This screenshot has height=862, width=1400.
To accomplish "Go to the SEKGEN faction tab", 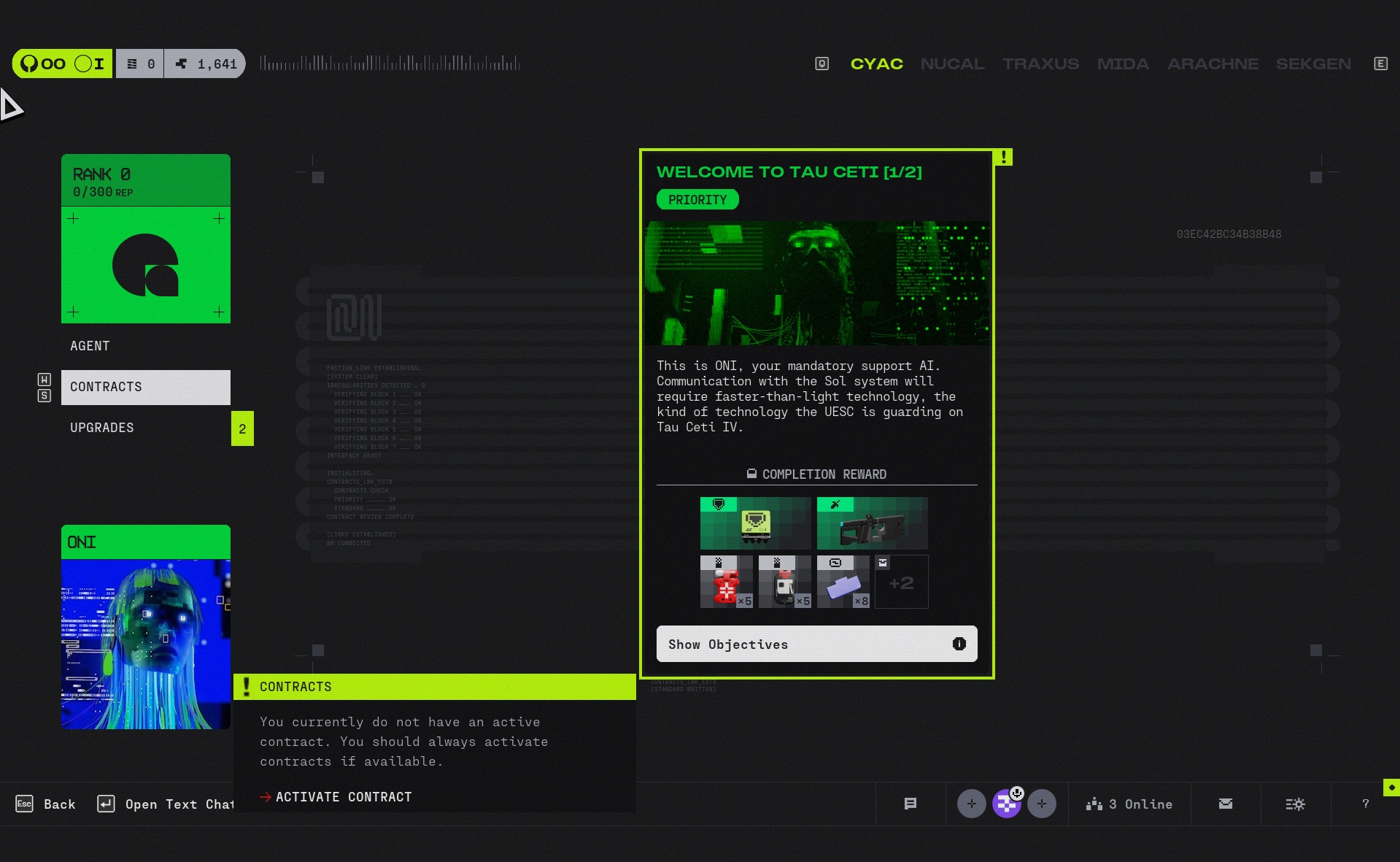I will point(1313,64).
